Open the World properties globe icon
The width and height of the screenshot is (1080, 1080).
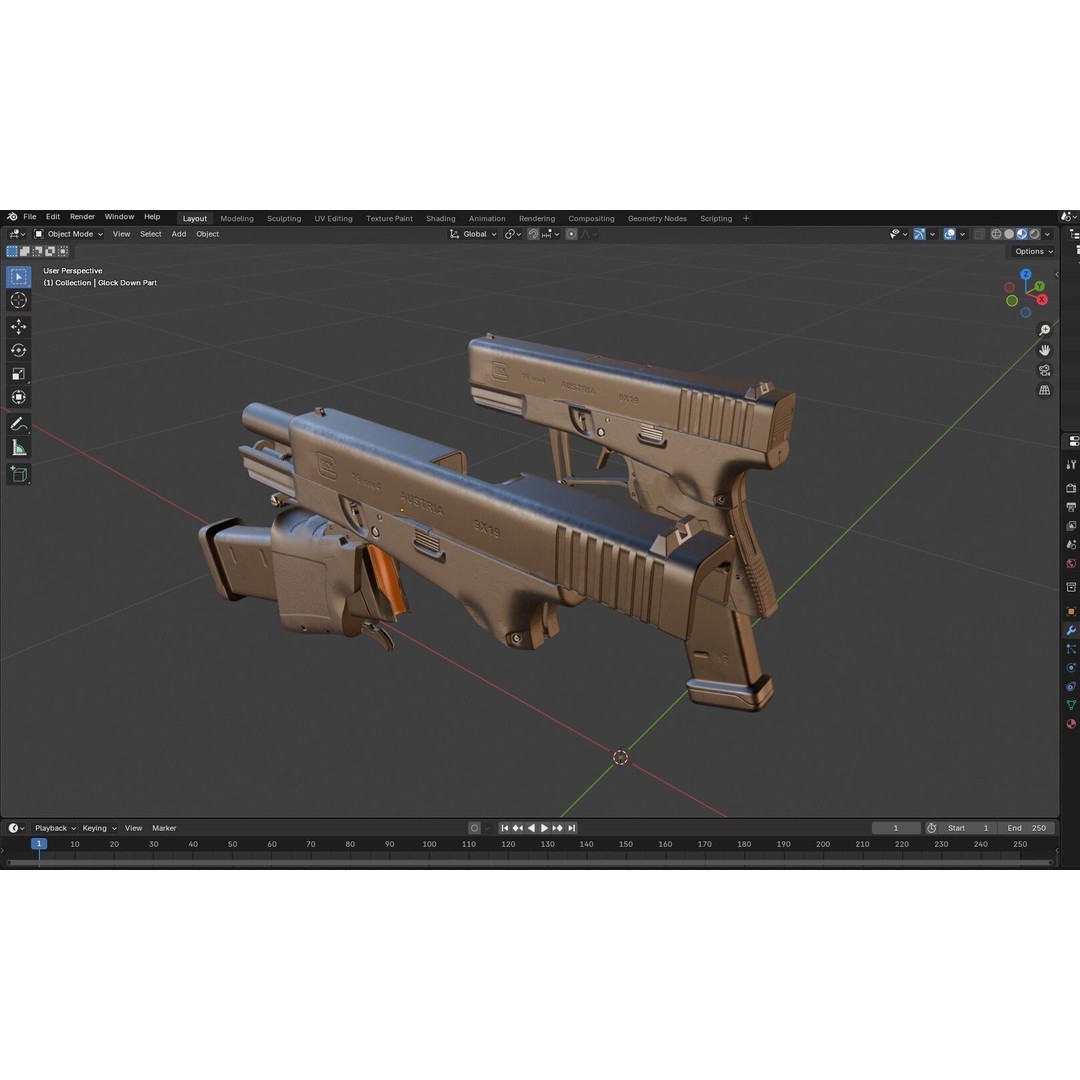(x=1071, y=563)
